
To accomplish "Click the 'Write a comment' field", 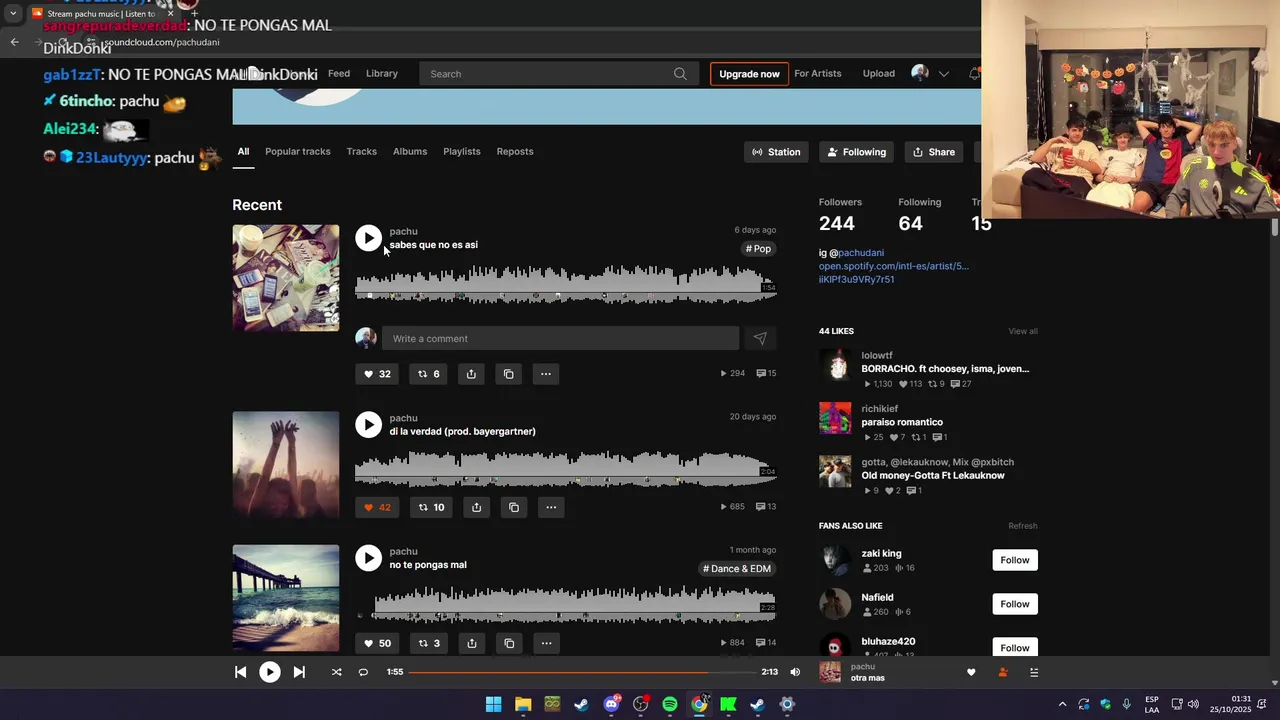I will pyautogui.click(x=560, y=338).
